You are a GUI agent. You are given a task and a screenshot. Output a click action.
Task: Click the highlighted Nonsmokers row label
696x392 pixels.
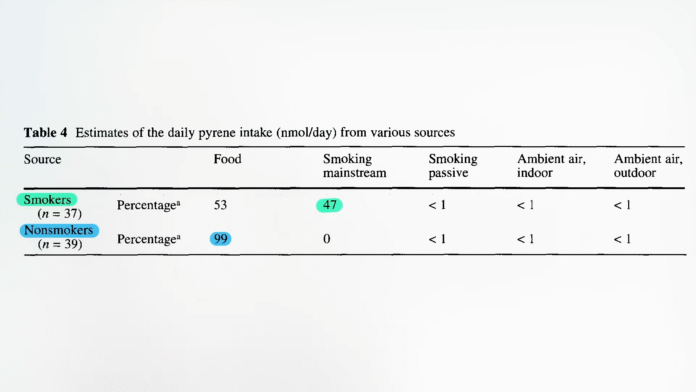(x=59, y=230)
